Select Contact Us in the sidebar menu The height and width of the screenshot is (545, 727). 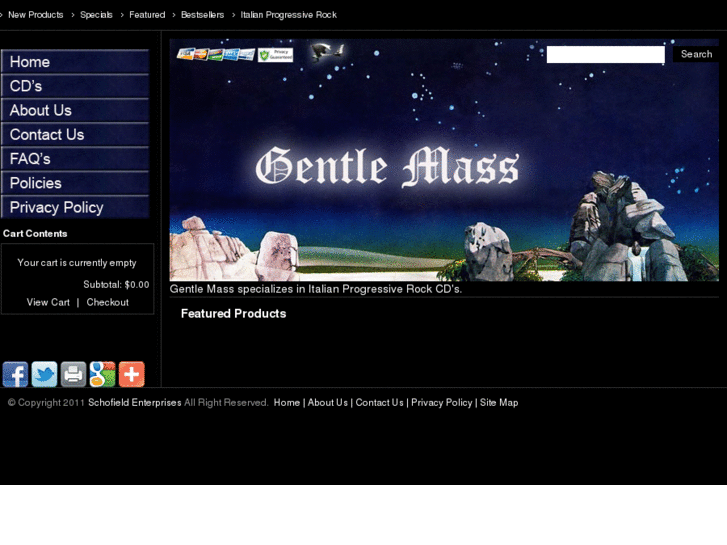click(x=75, y=135)
